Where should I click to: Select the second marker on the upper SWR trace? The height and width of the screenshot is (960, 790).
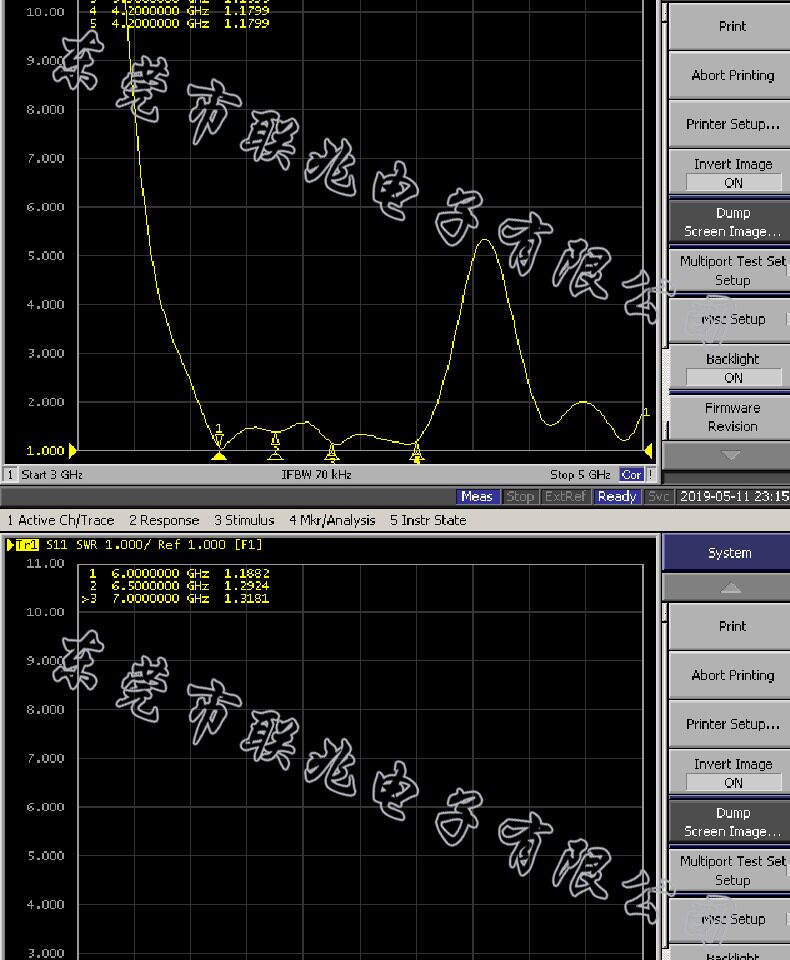pyautogui.click(x=276, y=445)
